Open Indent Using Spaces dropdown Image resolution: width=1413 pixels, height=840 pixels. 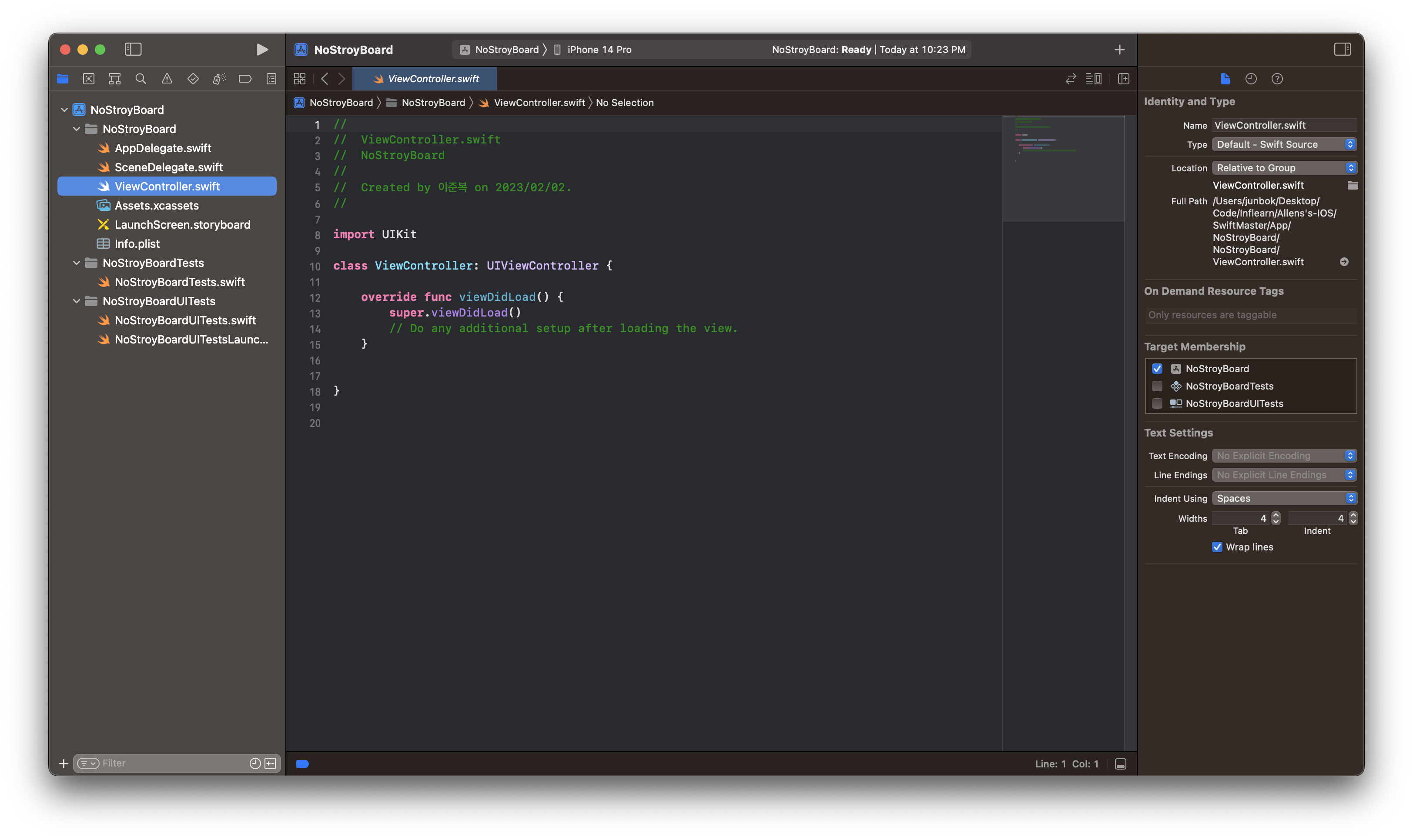(x=1284, y=498)
